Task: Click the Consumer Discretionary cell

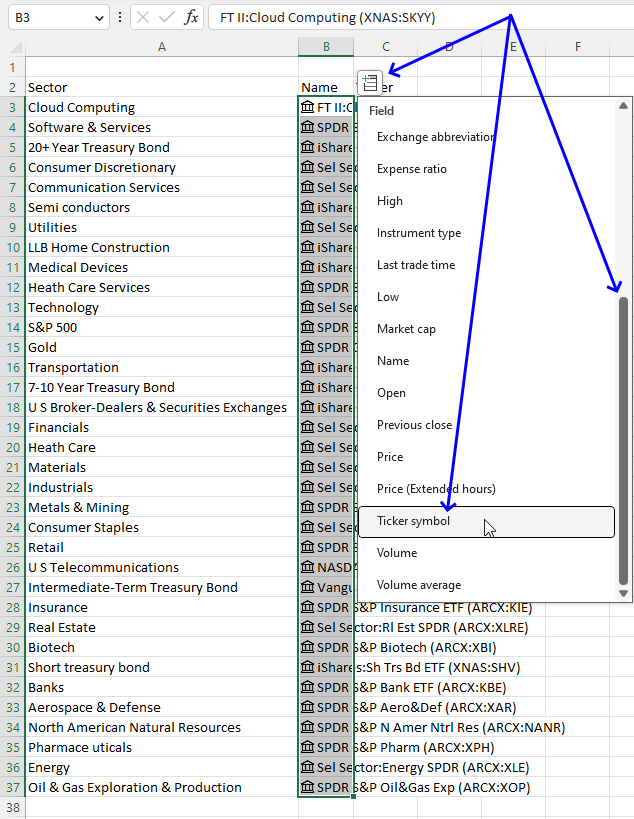Action: (161, 167)
